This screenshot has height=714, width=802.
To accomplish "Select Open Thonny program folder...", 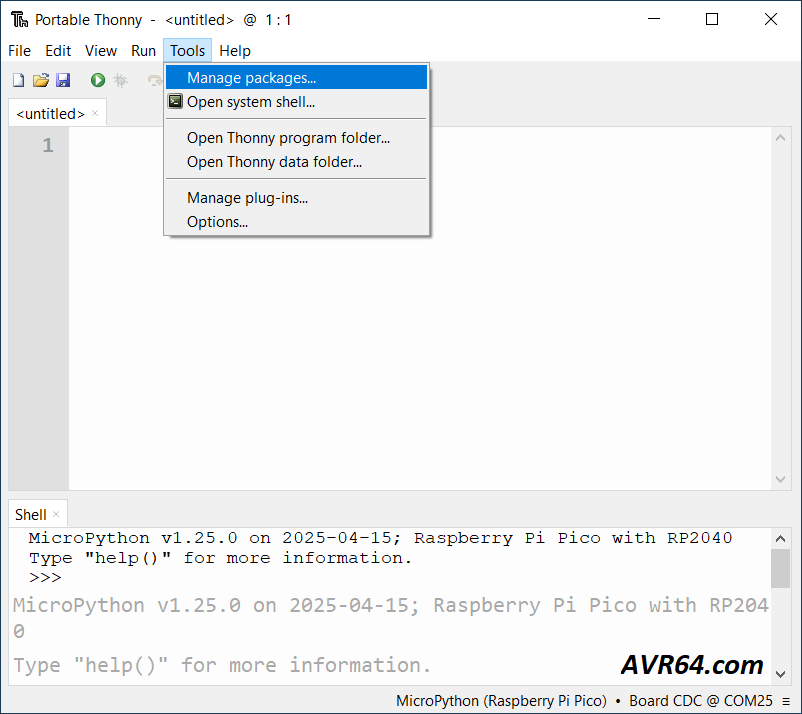I will point(296,138).
